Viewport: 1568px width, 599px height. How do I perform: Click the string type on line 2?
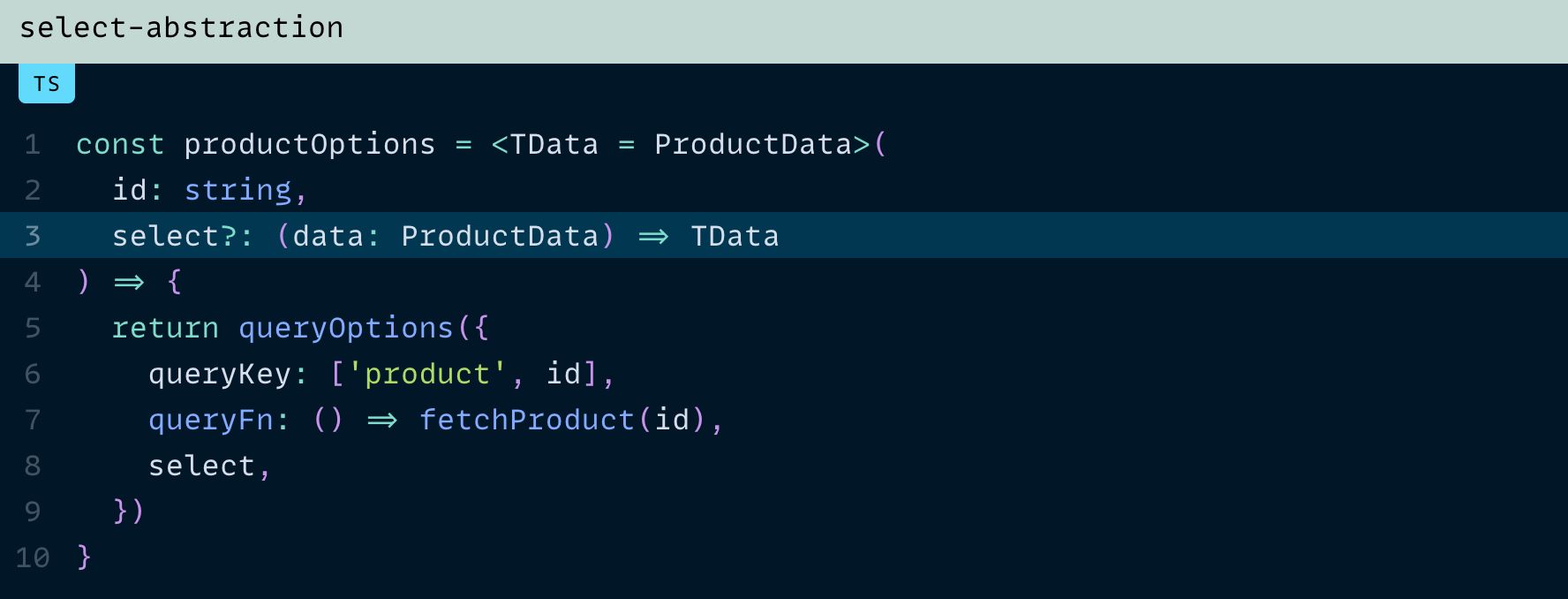pos(237,191)
